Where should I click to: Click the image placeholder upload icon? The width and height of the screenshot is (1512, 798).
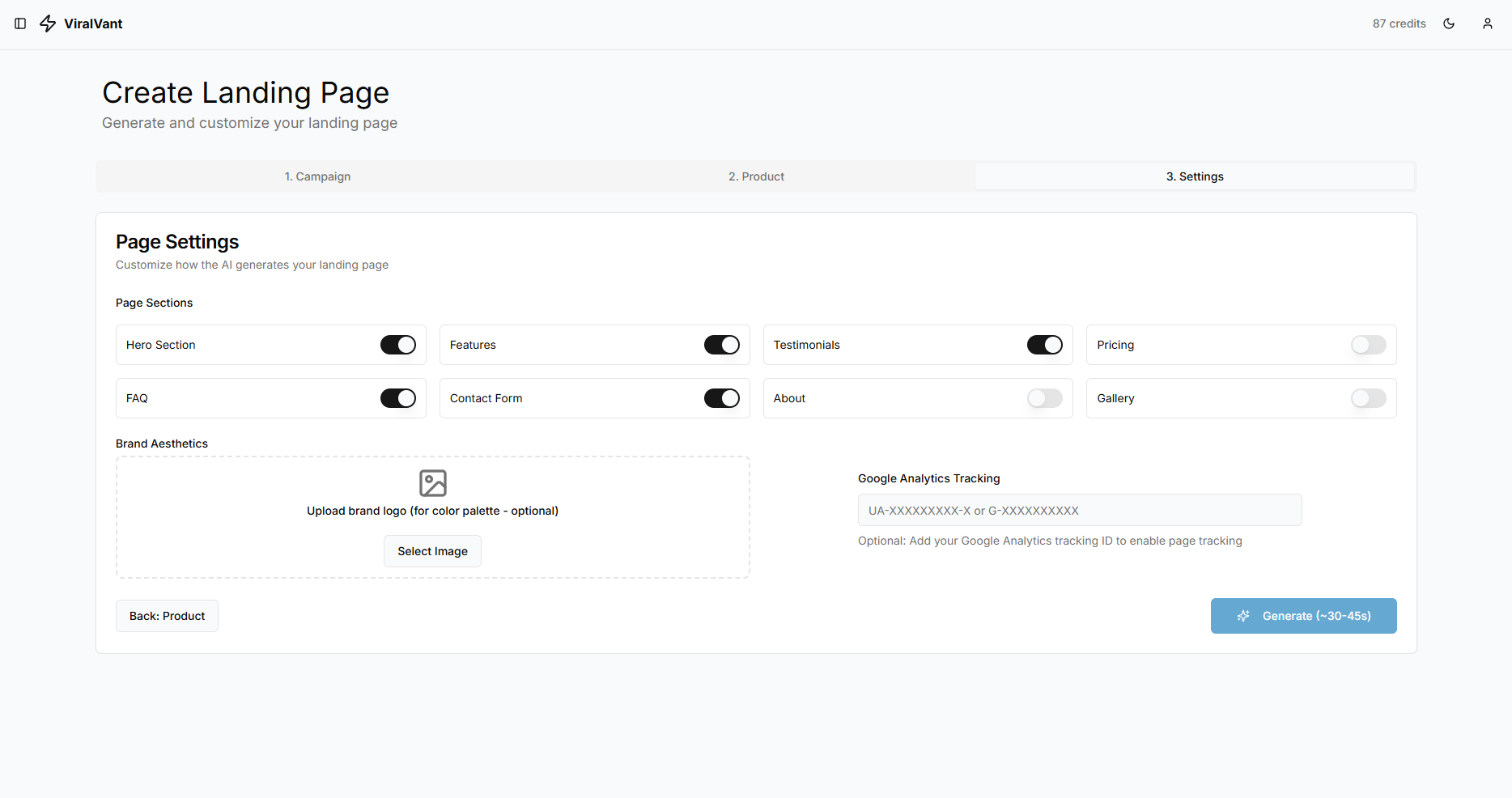433,483
